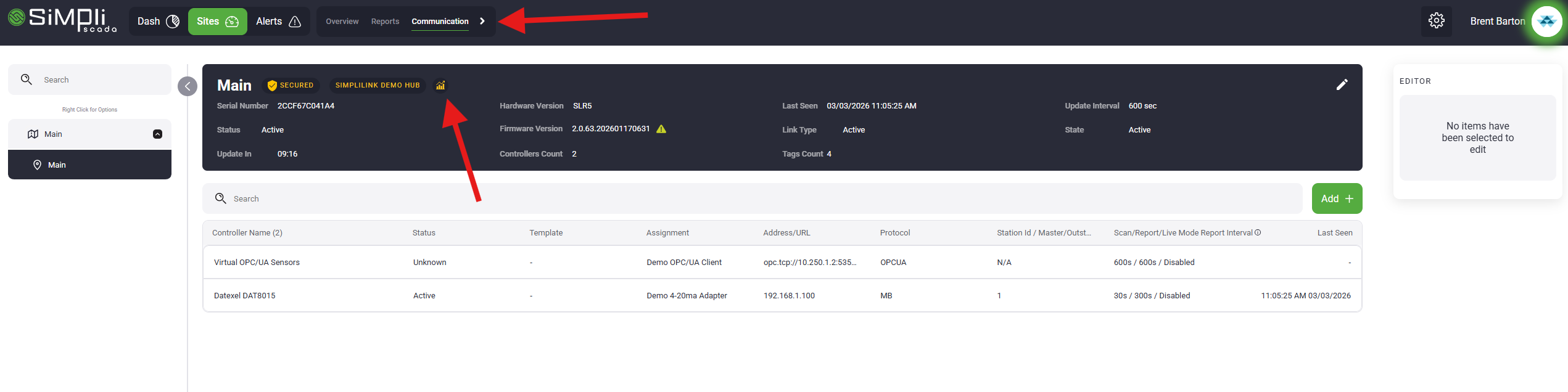Sort by the Controller Name column header
The width and height of the screenshot is (1568, 392).
click(x=247, y=233)
